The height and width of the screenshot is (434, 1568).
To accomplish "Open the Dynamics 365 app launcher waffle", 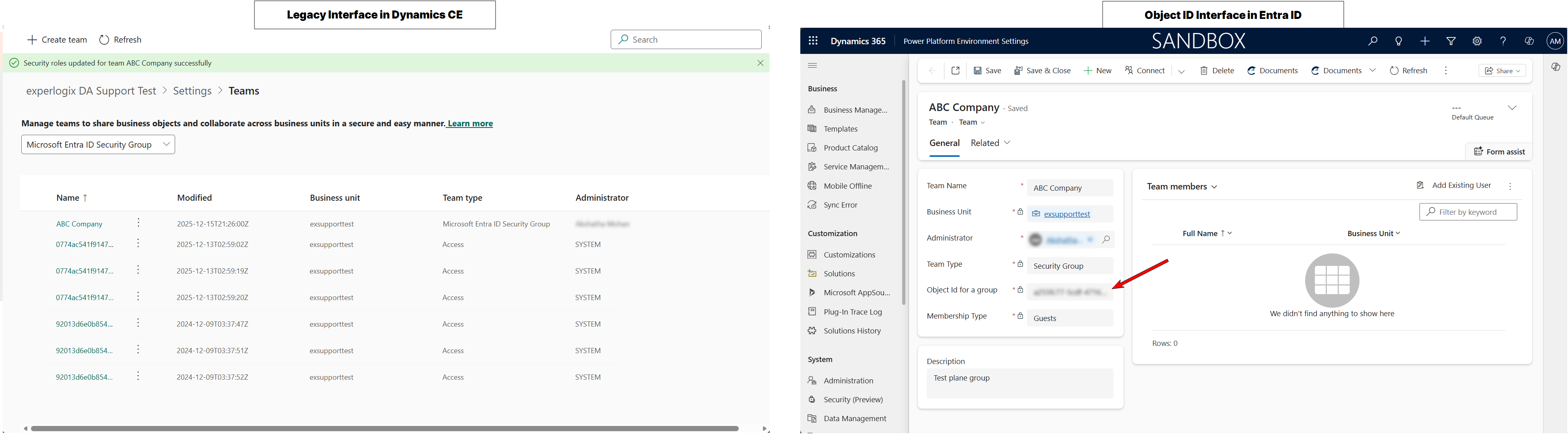I will click(813, 41).
